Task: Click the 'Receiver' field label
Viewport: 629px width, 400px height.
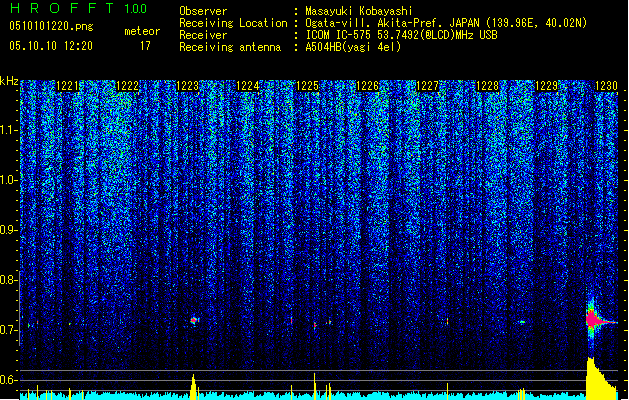Action: tap(203, 35)
